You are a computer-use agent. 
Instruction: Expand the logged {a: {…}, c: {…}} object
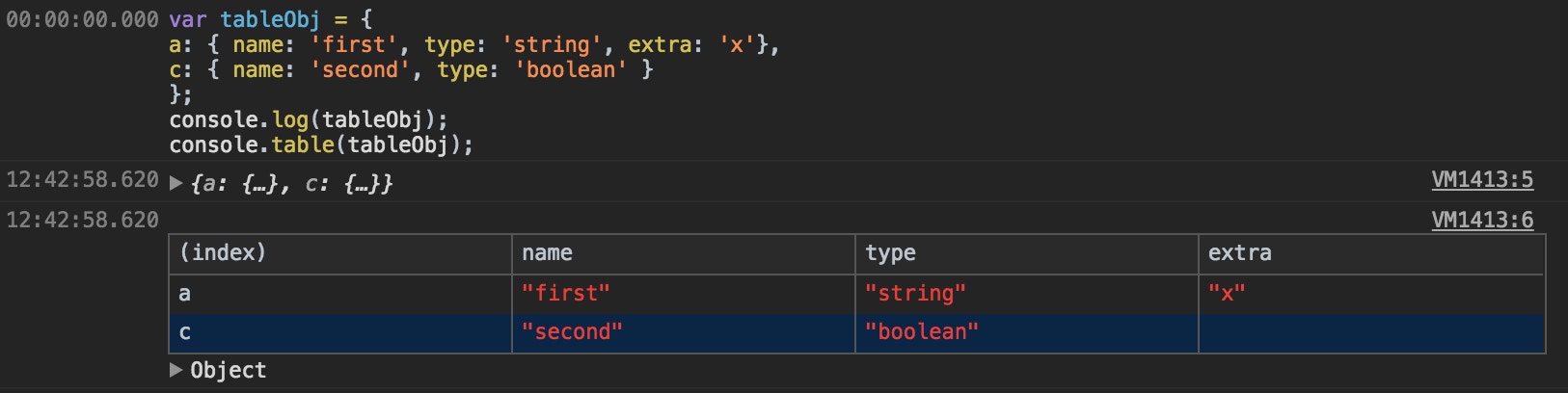tap(176, 183)
